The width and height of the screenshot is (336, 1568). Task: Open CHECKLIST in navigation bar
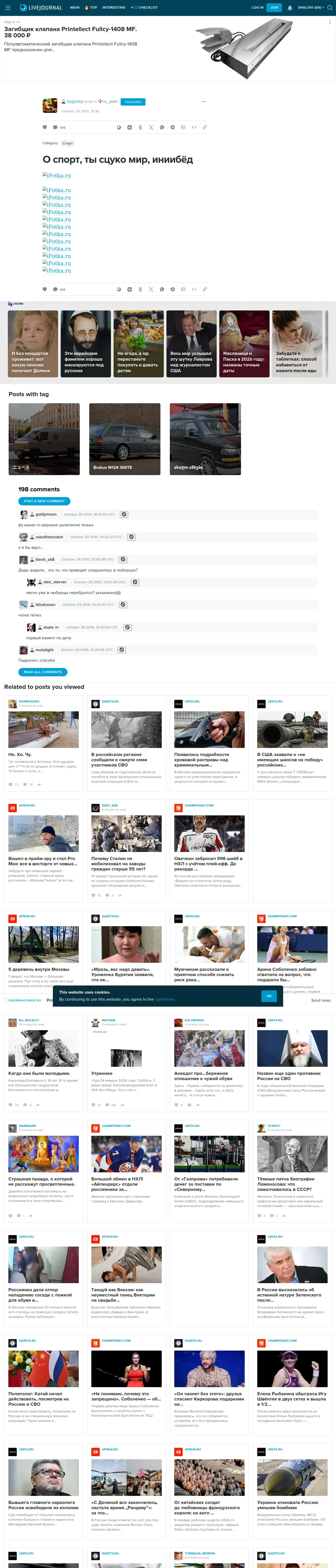click(x=144, y=8)
